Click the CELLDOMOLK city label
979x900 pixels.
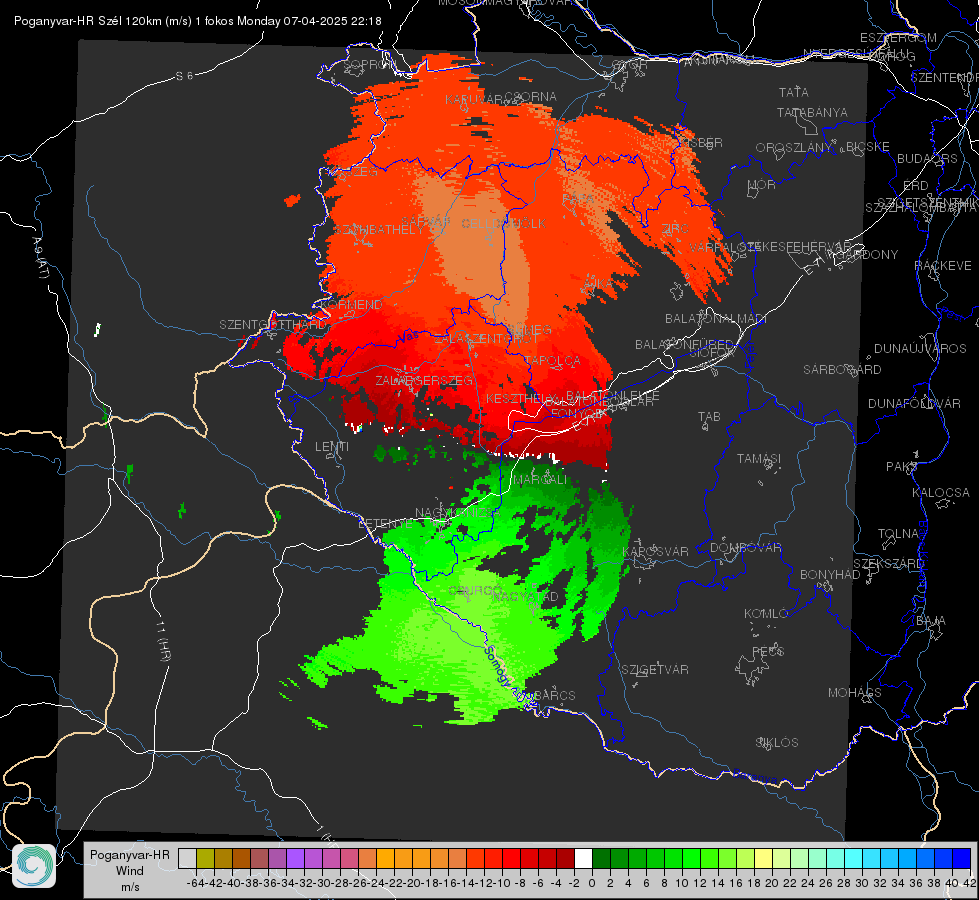coord(504,224)
